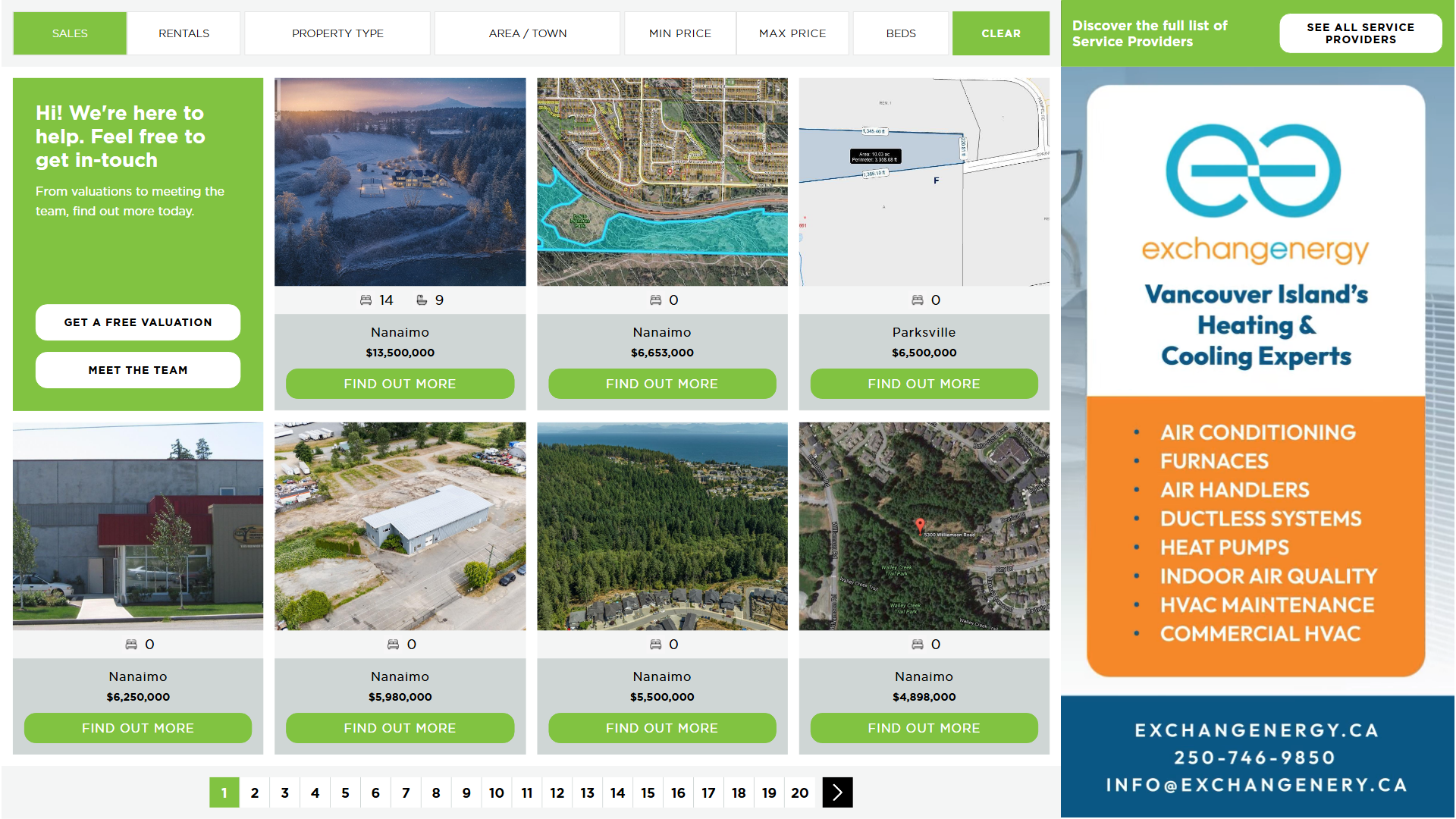Screen dimensions: 1456x819
Task: Click bed icon on $6,250,000 listing
Action: click(131, 645)
